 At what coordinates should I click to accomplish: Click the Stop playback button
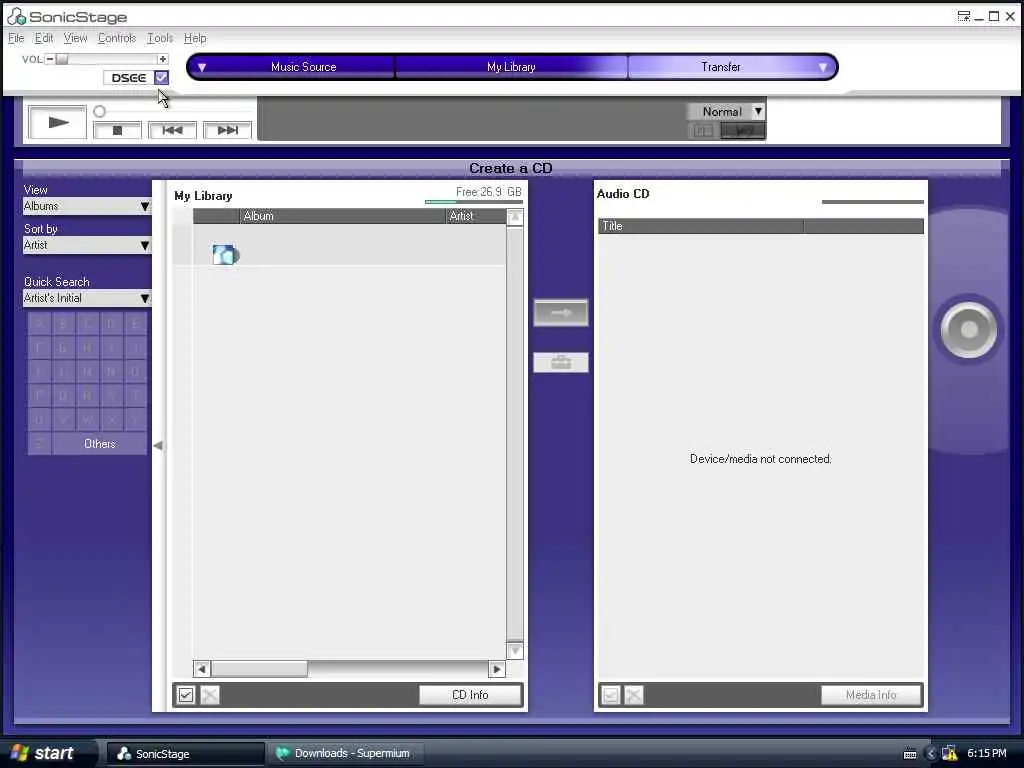pyautogui.click(x=118, y=130)
